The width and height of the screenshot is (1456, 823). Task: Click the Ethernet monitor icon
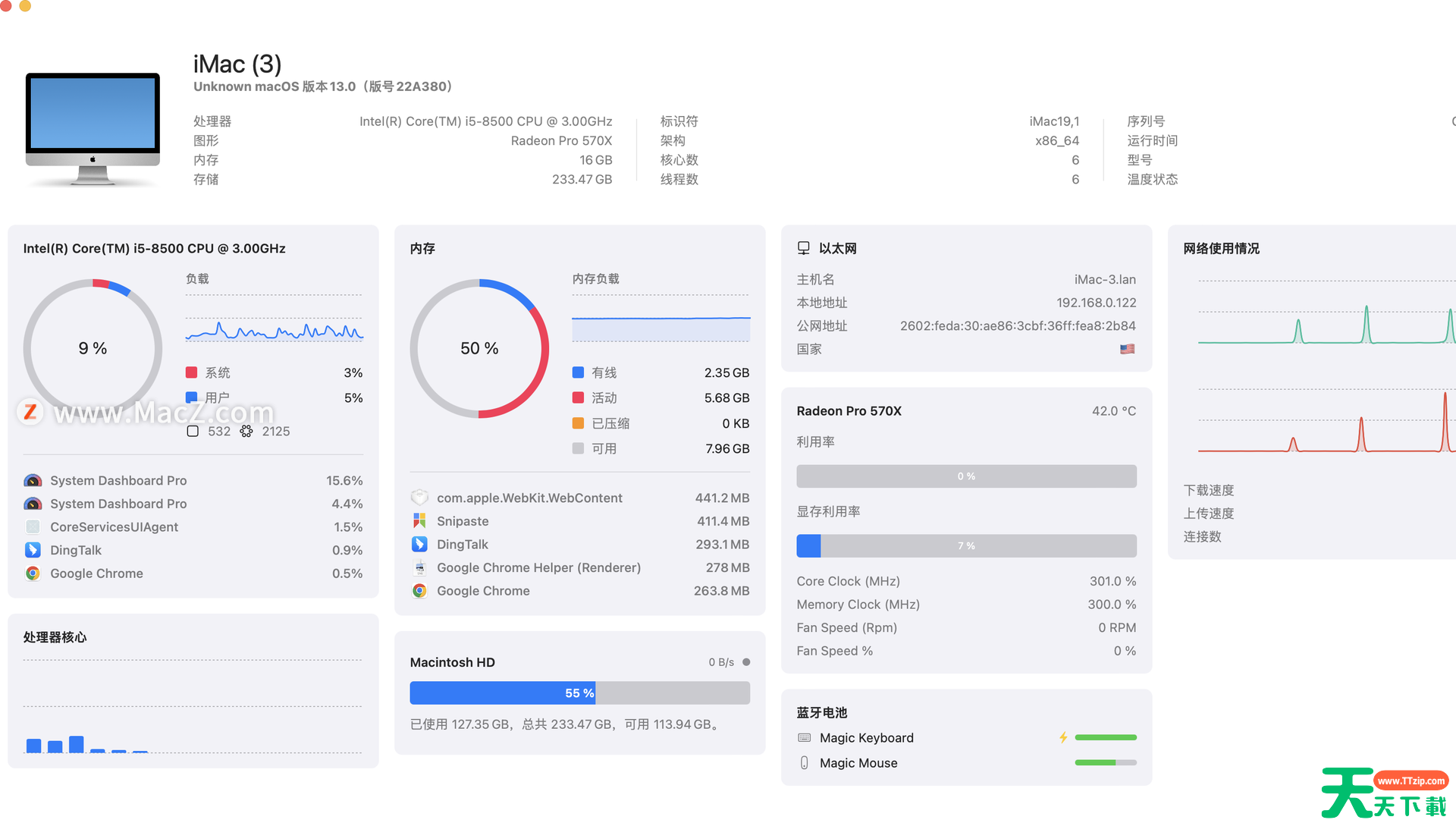[804, 248]
